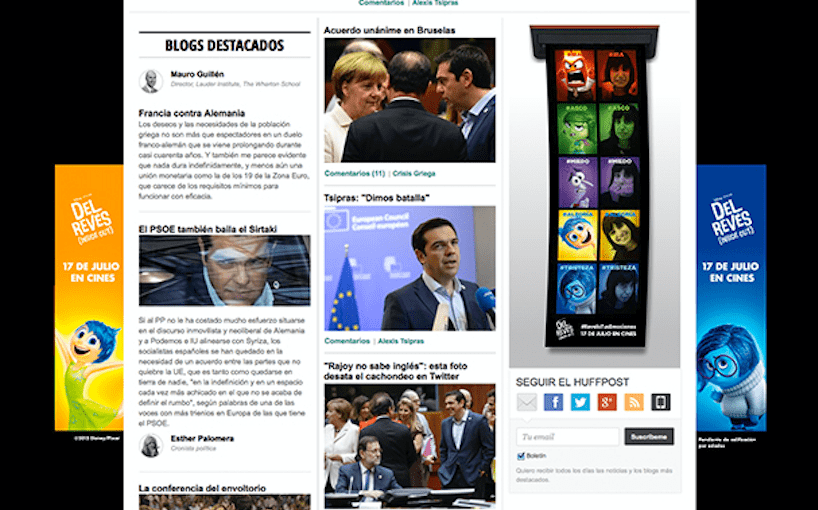Open 'Acuerdo unánime en Bruselas' article
The image size is (818, 510).
389,30
